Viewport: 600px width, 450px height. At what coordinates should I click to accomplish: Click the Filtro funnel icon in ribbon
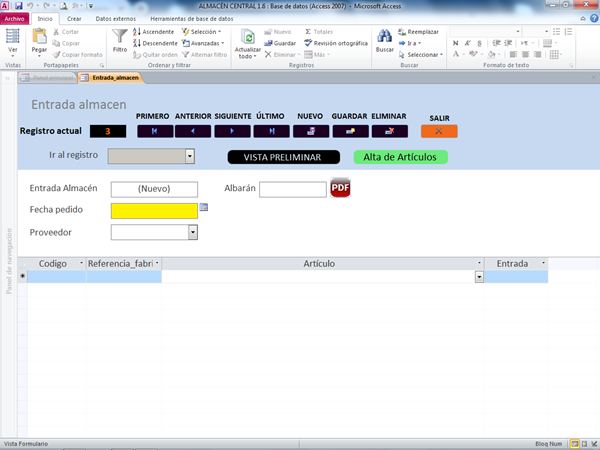pyautogui.click(x=120, y=40)
